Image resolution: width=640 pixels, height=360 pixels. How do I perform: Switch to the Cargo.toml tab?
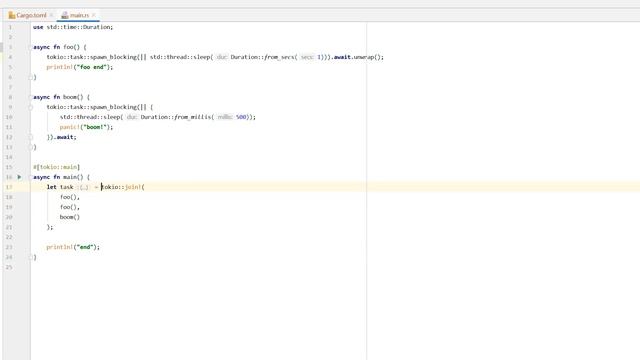coord(31,15)
